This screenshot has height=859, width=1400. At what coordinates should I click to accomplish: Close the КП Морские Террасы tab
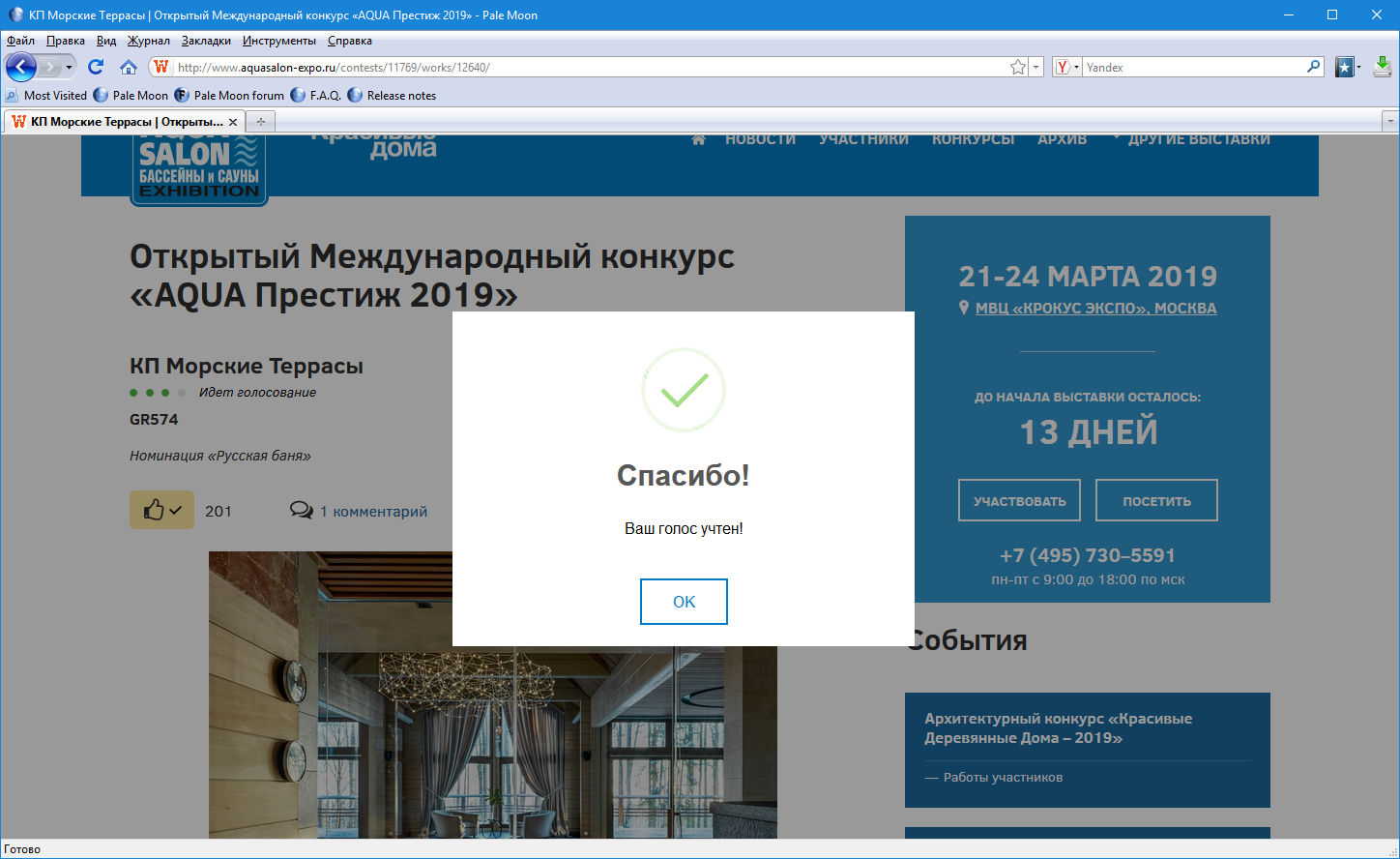pos(233,122)
